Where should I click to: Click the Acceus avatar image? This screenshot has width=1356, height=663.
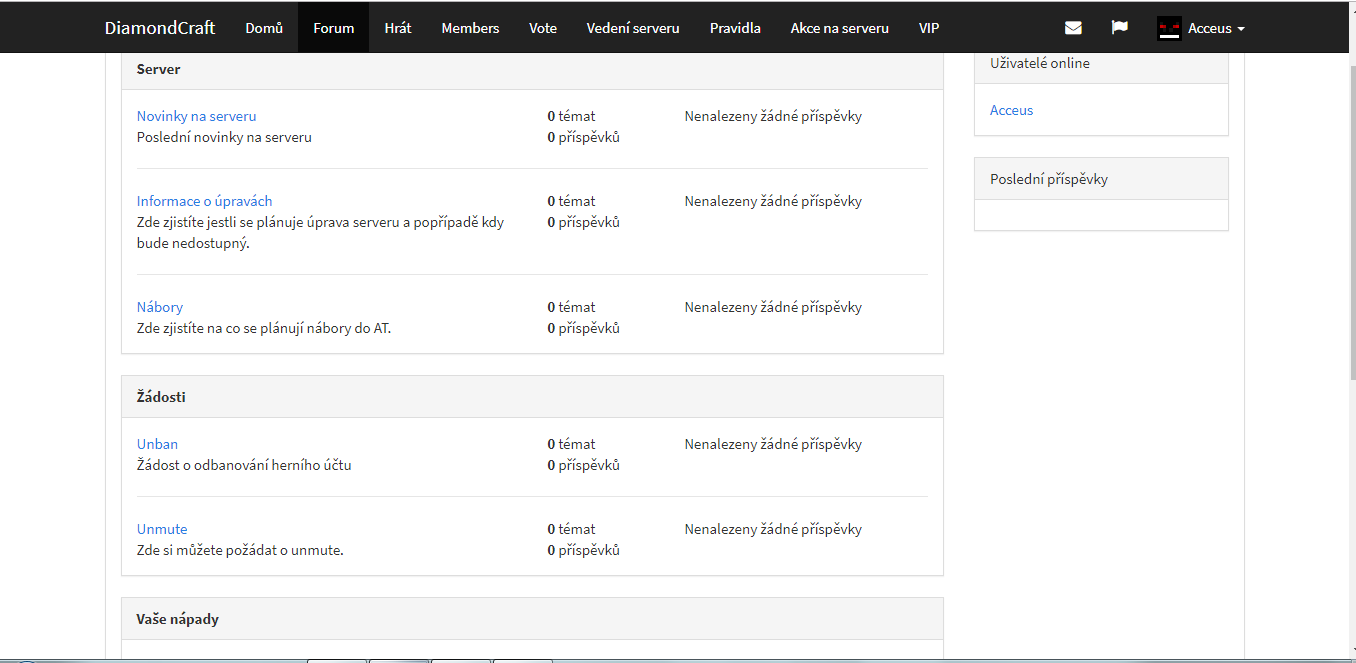[1169, 28]
